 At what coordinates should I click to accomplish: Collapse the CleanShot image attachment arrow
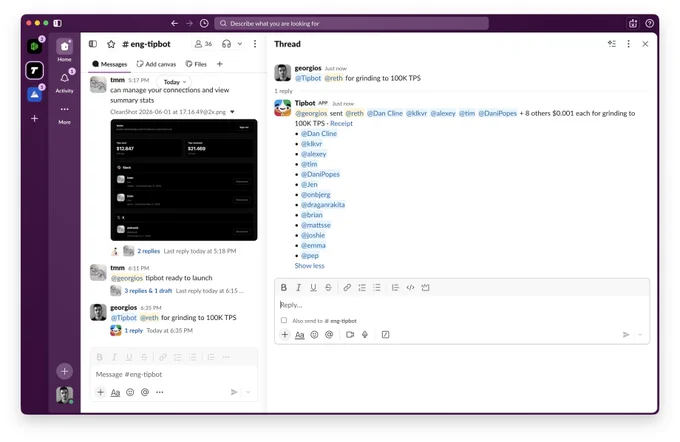232,112
